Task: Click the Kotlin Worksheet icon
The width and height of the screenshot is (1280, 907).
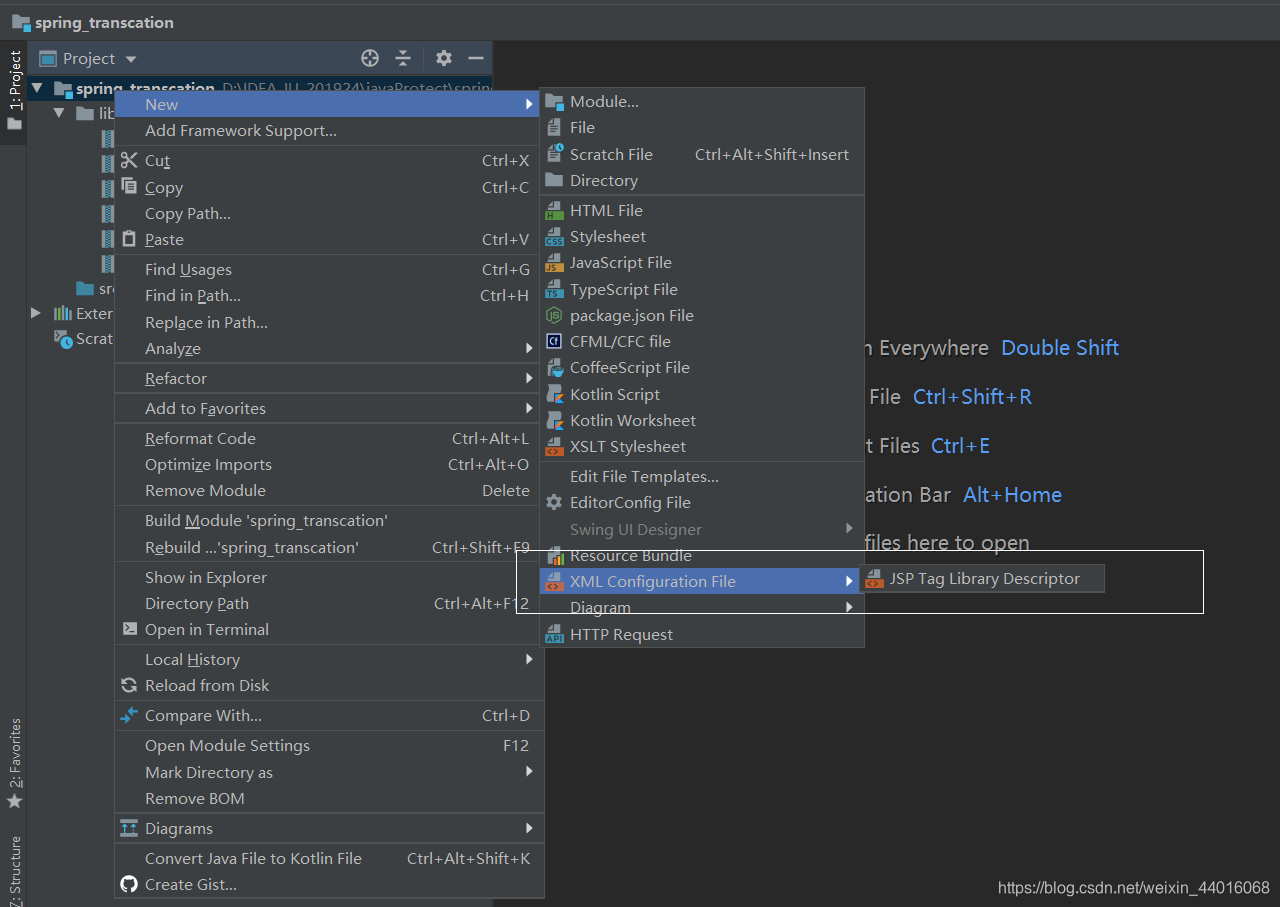Action: 554,420
